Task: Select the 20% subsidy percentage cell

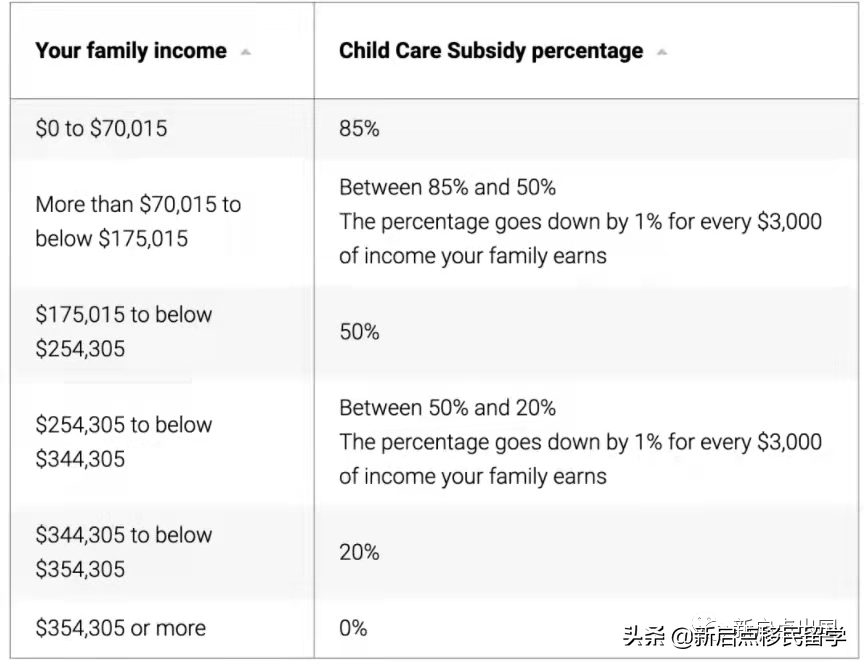Action: point(359,552)
